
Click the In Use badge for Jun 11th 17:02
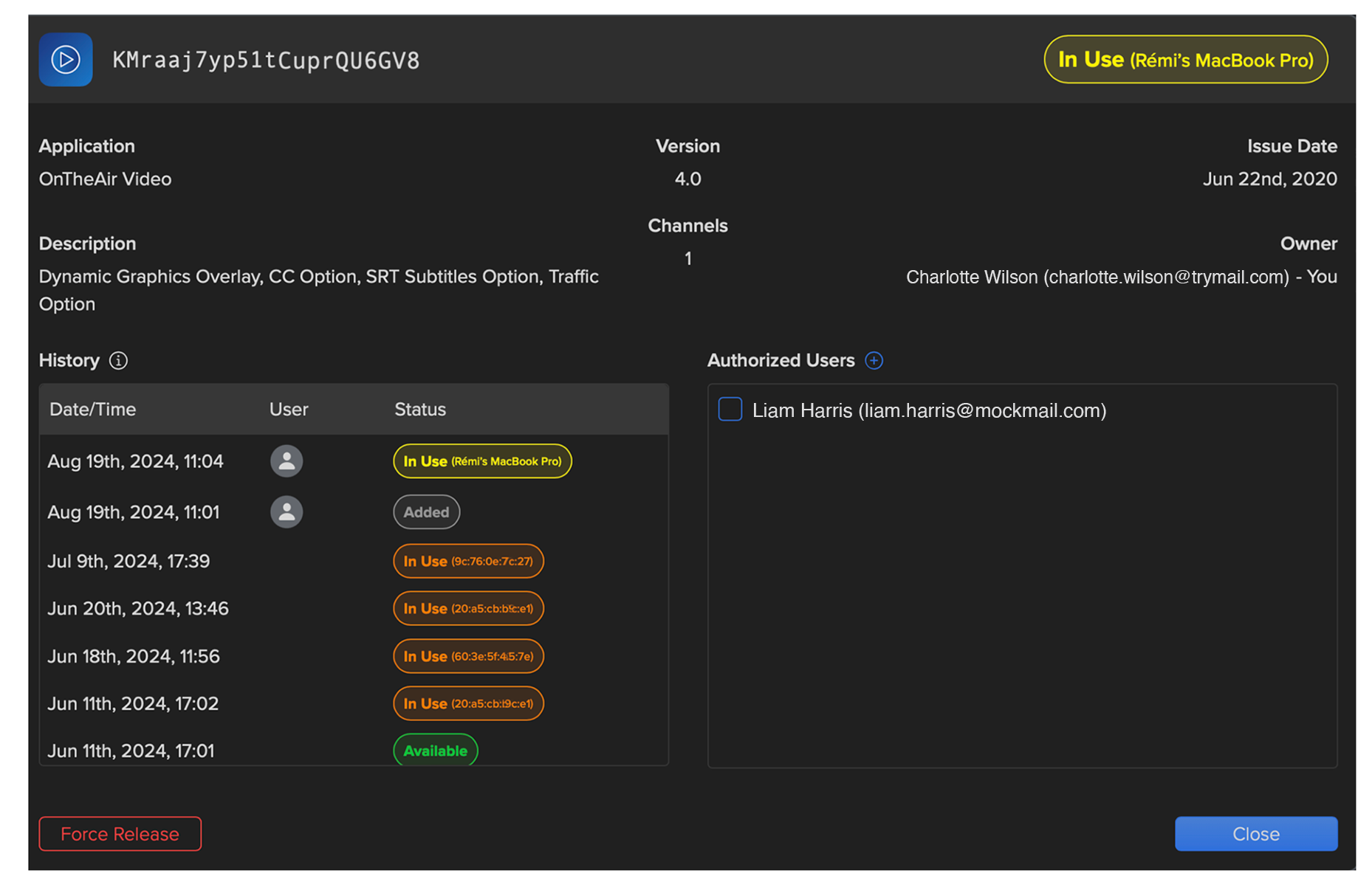[x=468, y=704]
